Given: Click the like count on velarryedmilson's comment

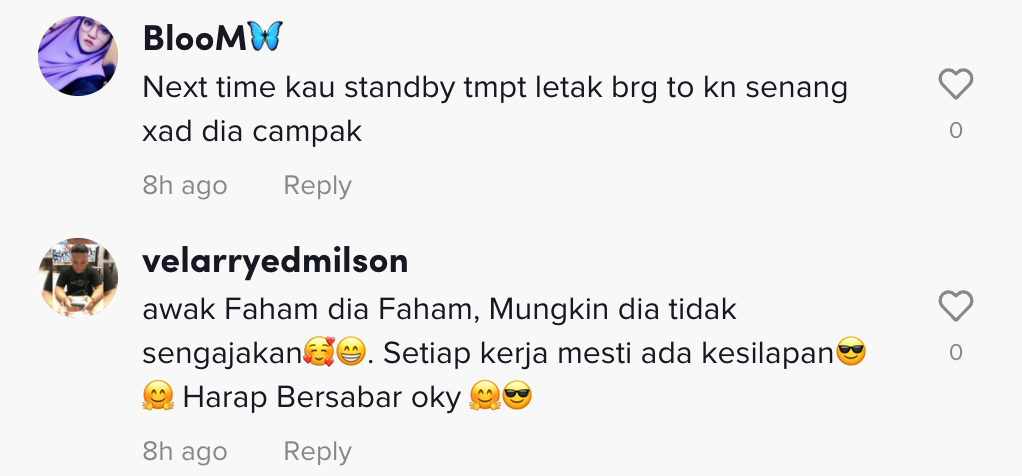Looking at the screenshot, I should [x=956, y=352].
